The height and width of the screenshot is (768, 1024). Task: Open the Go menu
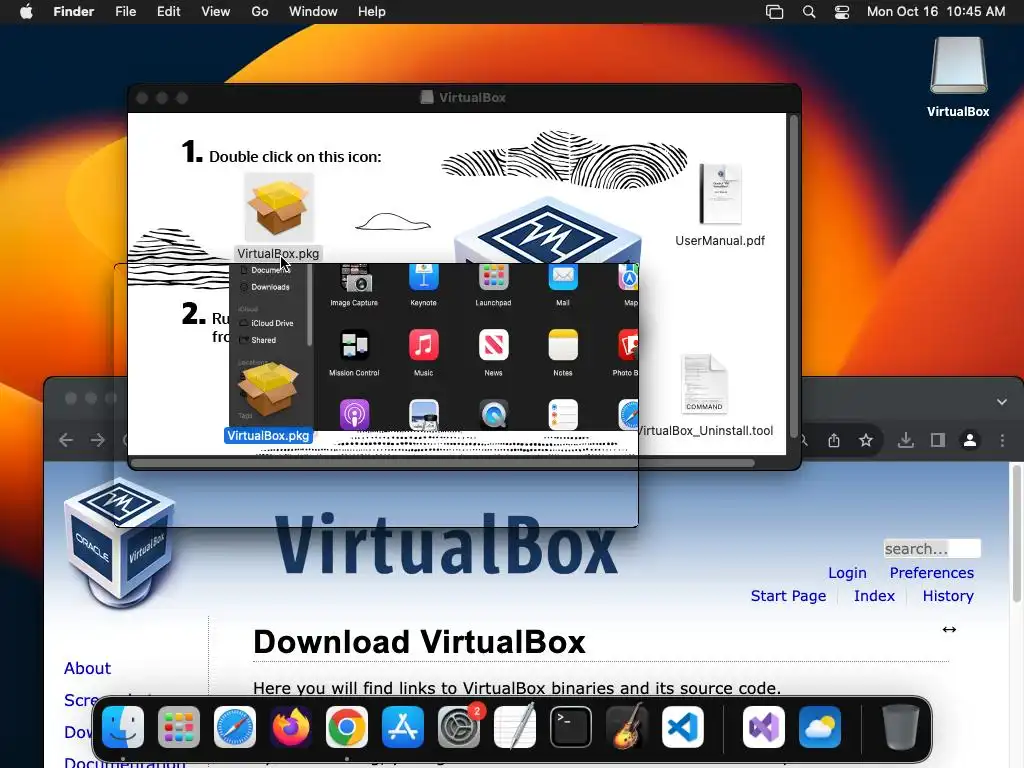[x=260, y=12]
